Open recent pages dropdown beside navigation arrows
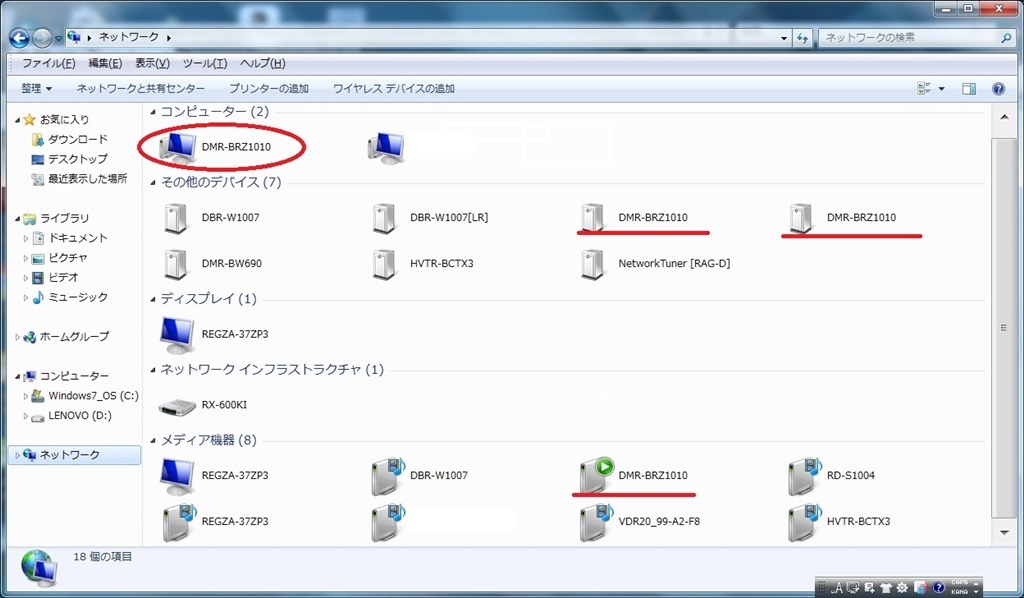The width and height of the screenshot is (1024, 598). point(59,39)
